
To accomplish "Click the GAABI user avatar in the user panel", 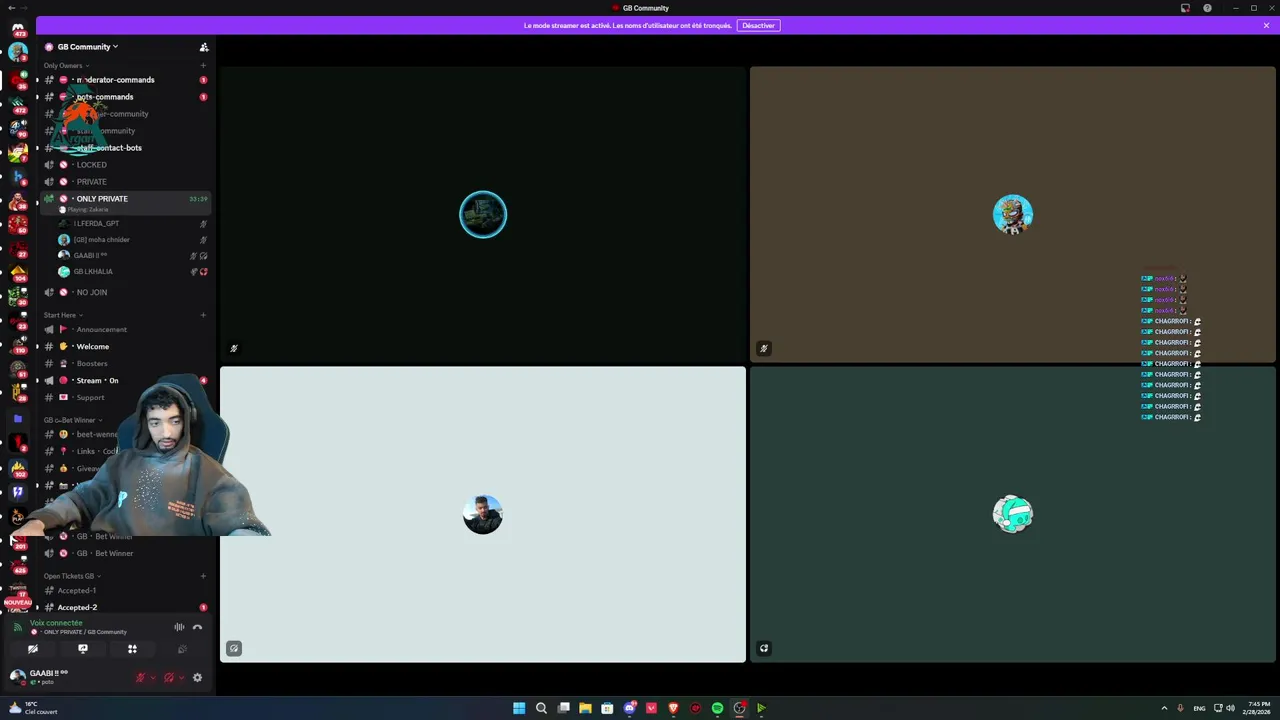I will coord(17,677).
